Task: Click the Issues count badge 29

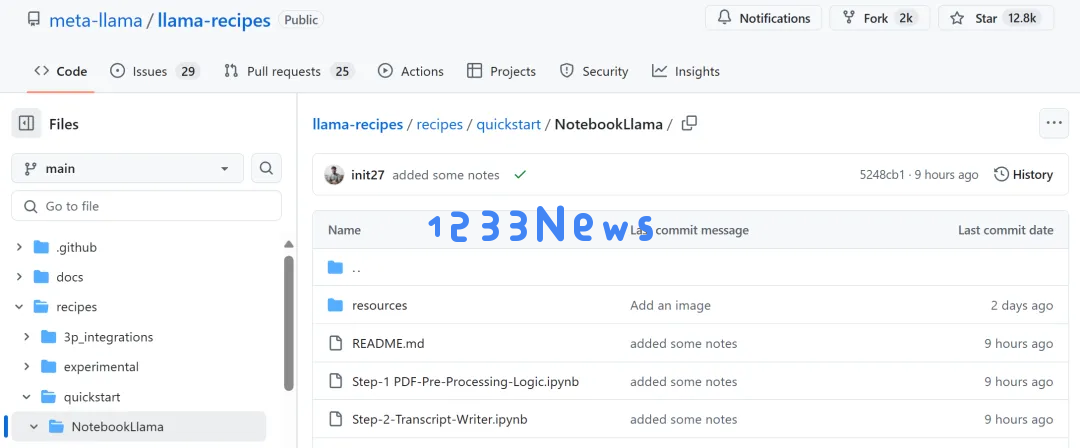Action: 187,71
